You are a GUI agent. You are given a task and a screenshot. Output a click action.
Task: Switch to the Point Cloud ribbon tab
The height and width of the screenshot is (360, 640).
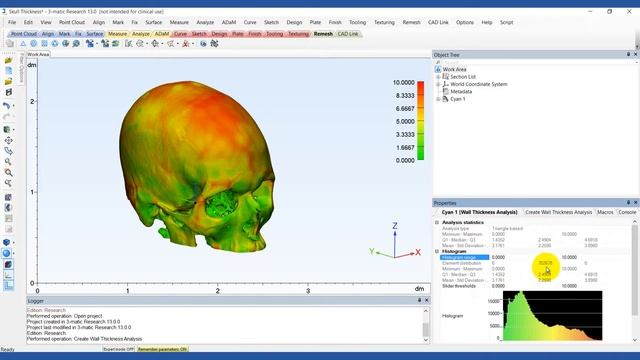[x=24, y=34]
